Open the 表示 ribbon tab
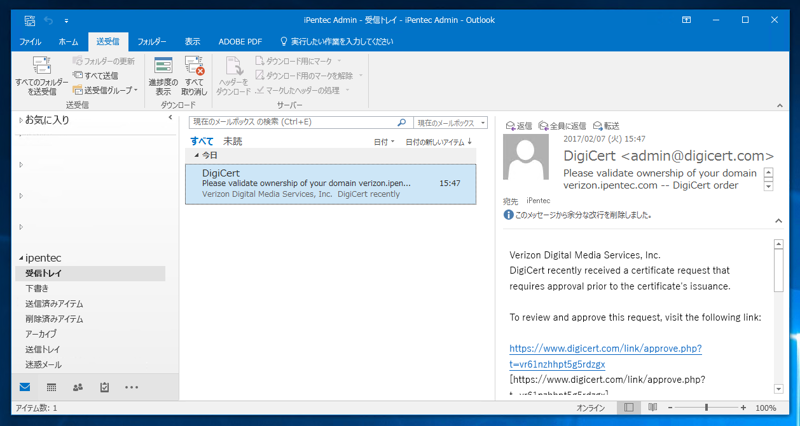Screen dimensions: 800x426 pos(192,42)
